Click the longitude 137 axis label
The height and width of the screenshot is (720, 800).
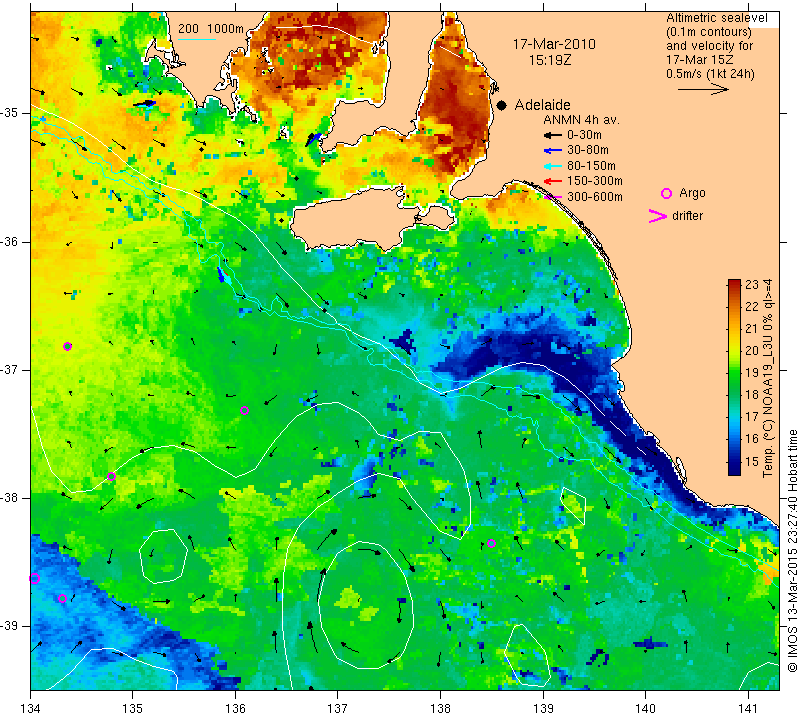coord(337,709)
